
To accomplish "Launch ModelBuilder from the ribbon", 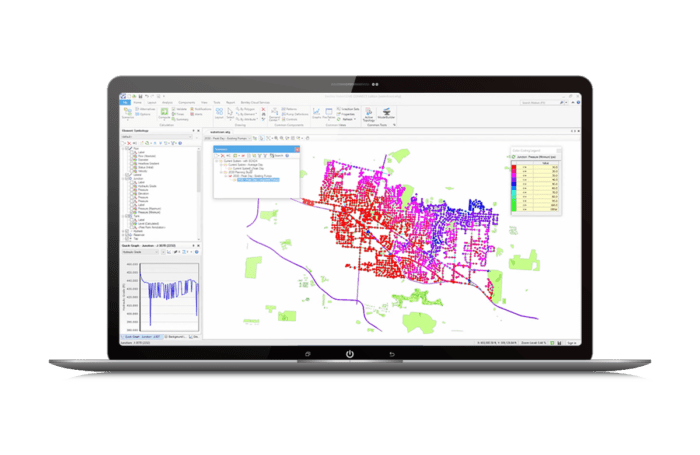I will coord(386,113).
